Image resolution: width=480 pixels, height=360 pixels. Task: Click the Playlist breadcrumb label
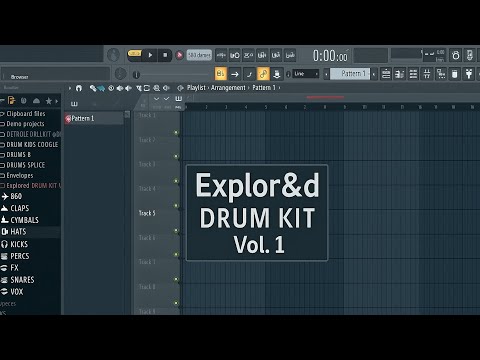point(196,88)
